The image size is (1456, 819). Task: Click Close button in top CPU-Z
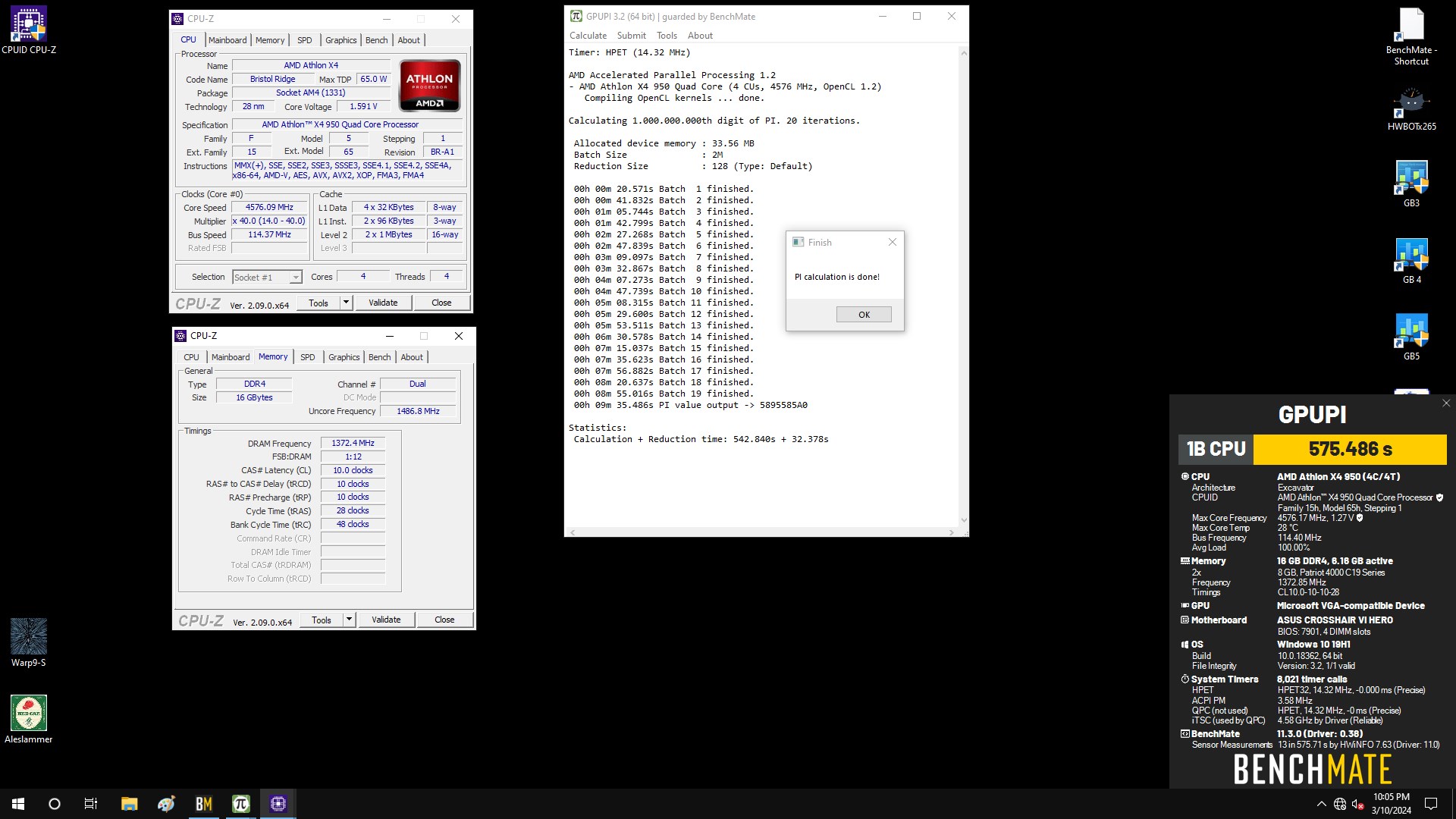coord(441,303)
